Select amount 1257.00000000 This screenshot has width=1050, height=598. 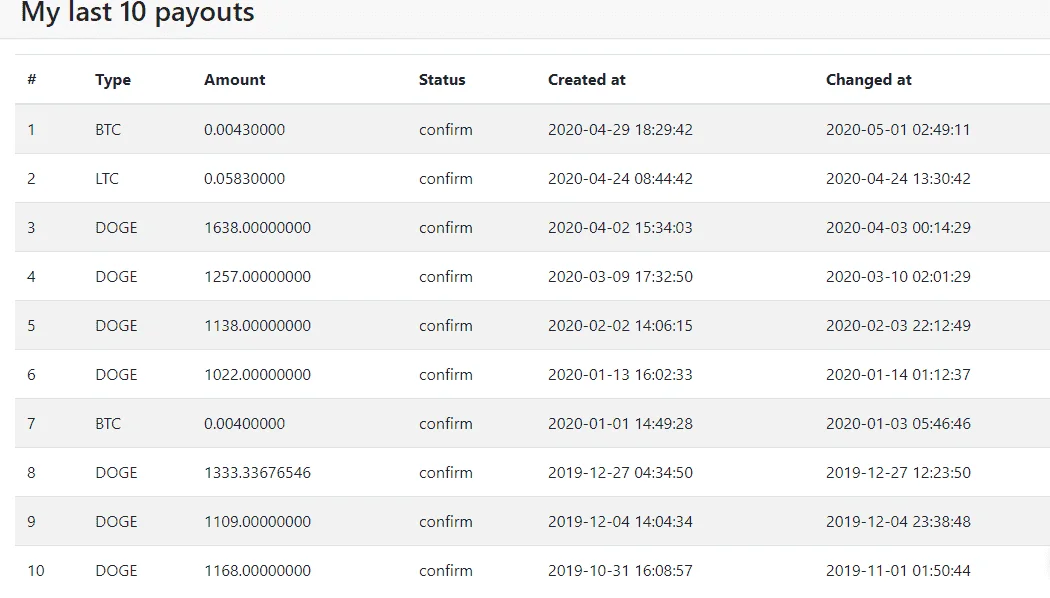click(257, 277)
